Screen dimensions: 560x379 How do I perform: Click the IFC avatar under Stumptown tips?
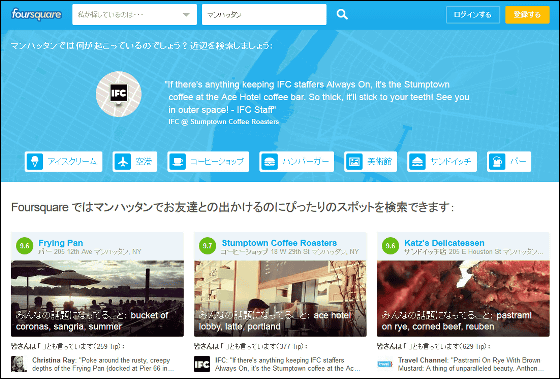pos(202,364)
